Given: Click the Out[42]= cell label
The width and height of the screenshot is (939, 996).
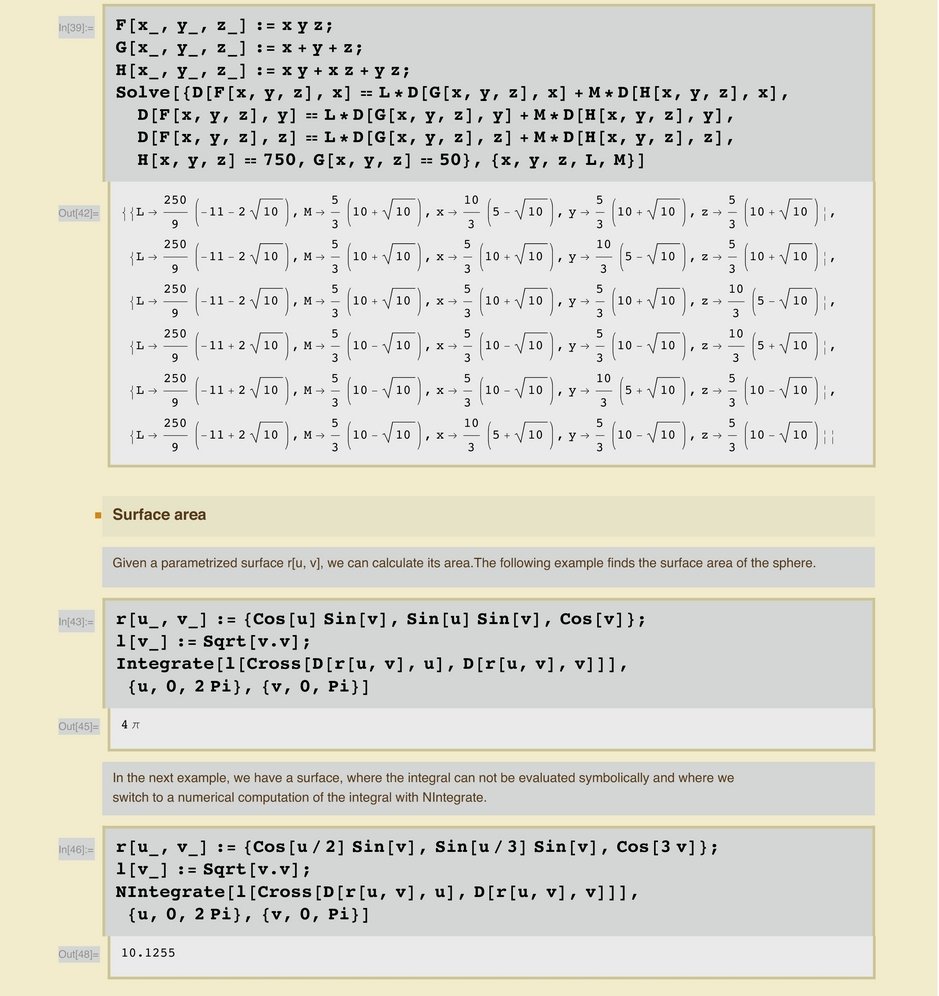Looking at the screenshot, I should click(x=78, y=213).
